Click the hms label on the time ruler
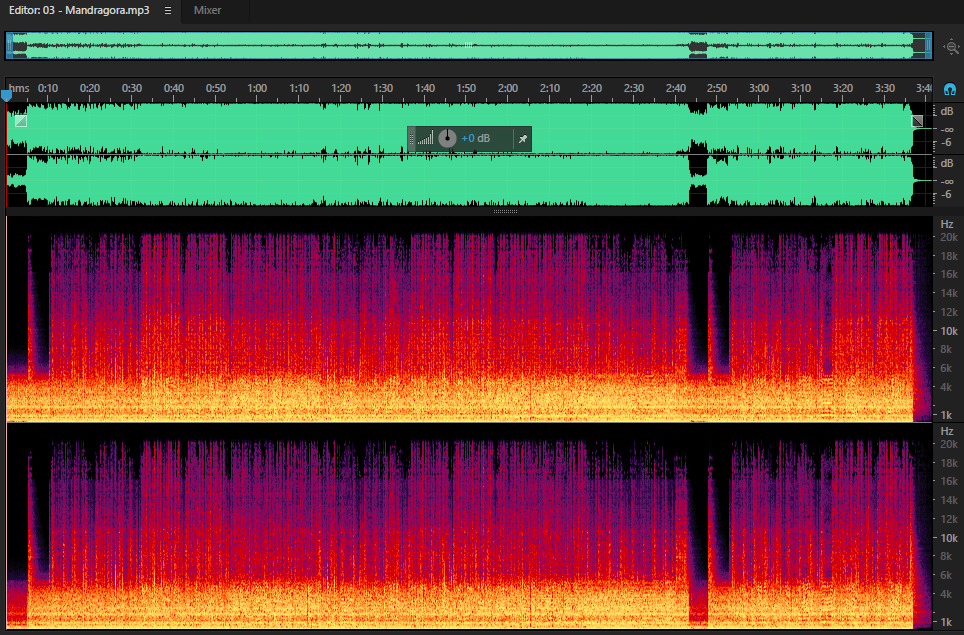The width and height of the screenshot is (964, 635). 18,88
